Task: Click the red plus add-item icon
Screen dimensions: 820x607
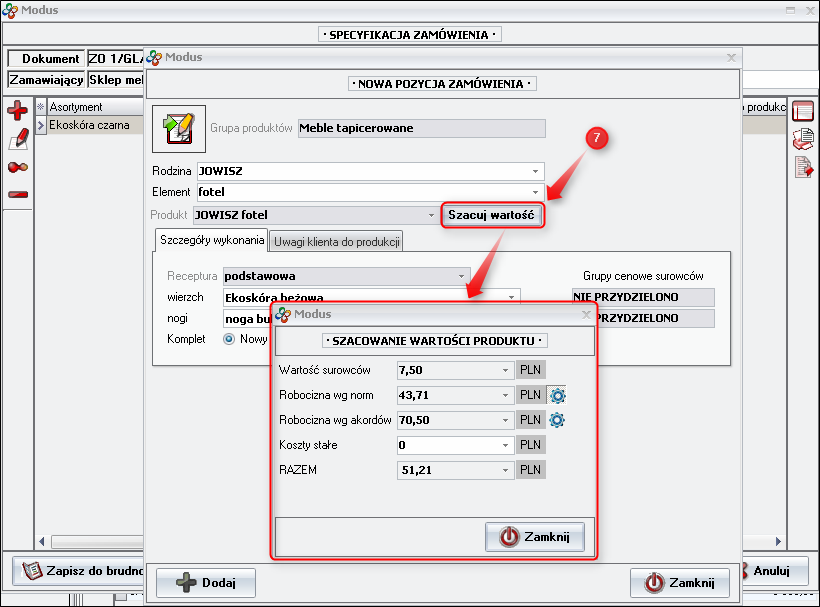Action: click(x=17, y=111)
